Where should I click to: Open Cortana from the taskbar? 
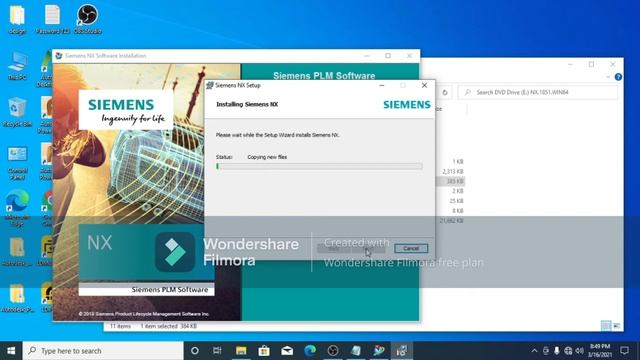(195, 351)
